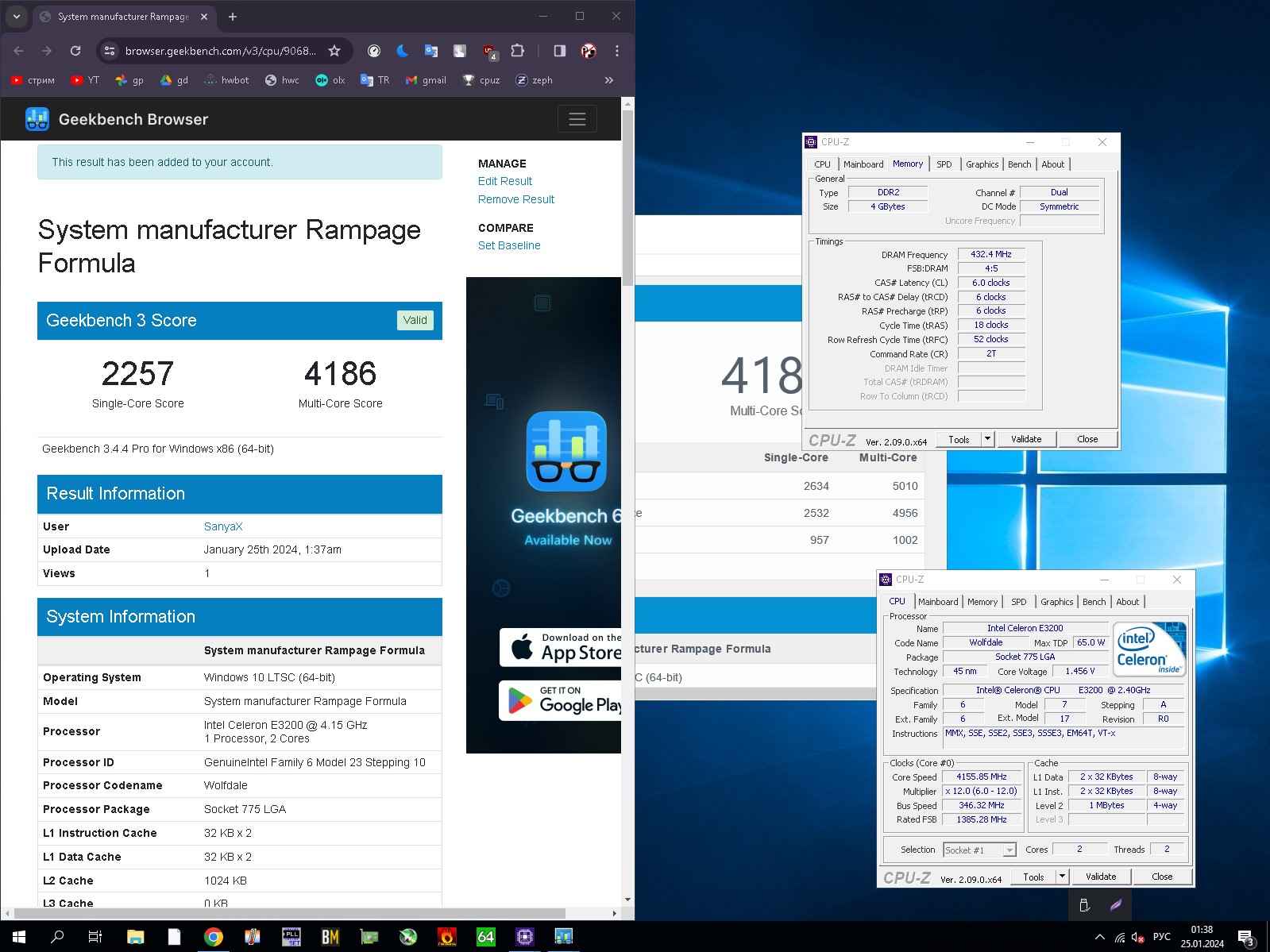Screen dimensions: 1270x952
Task: Open the site information icon in address bar
Action: point(110,51)
